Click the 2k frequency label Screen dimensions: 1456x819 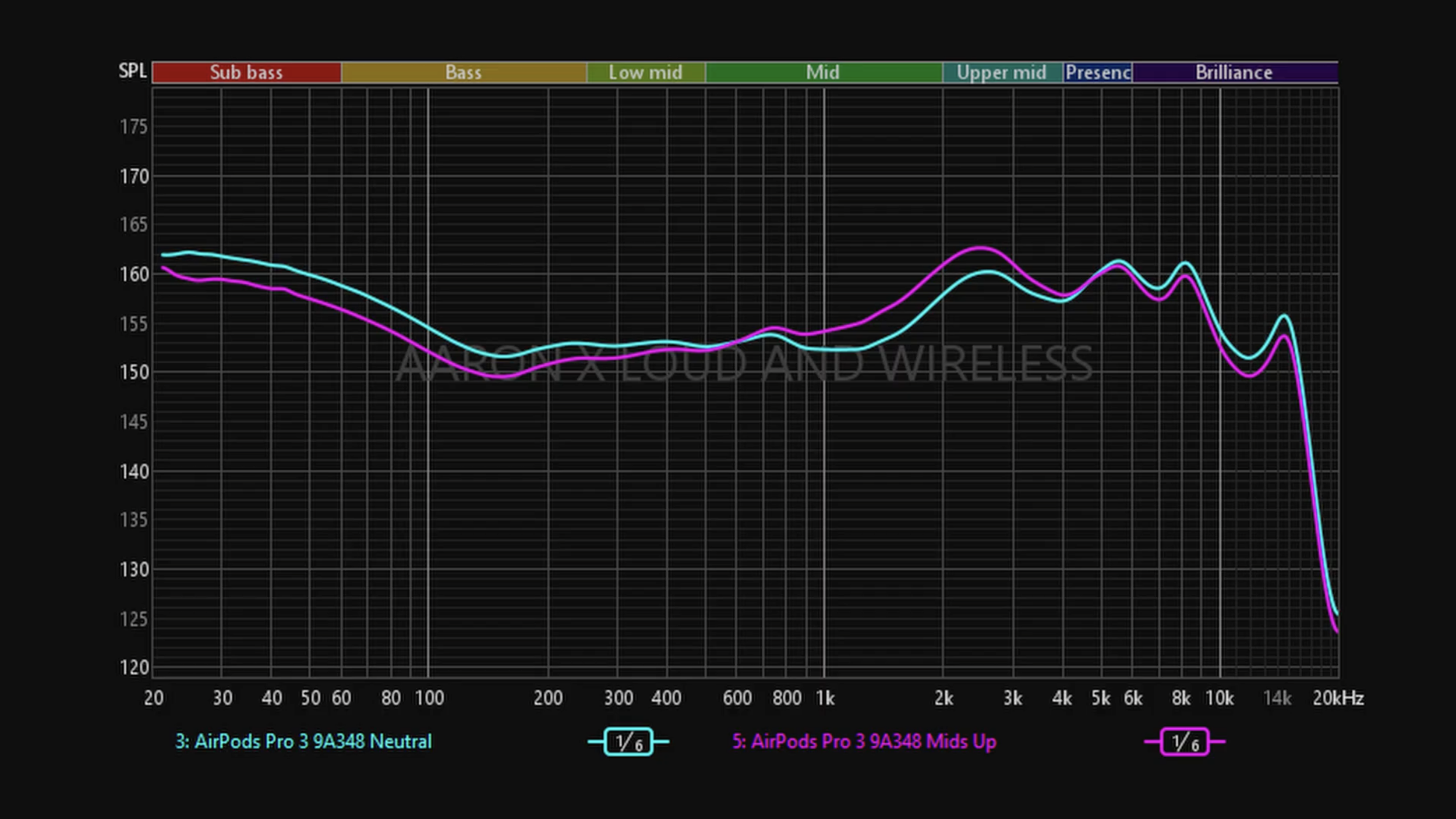point(944,698)
